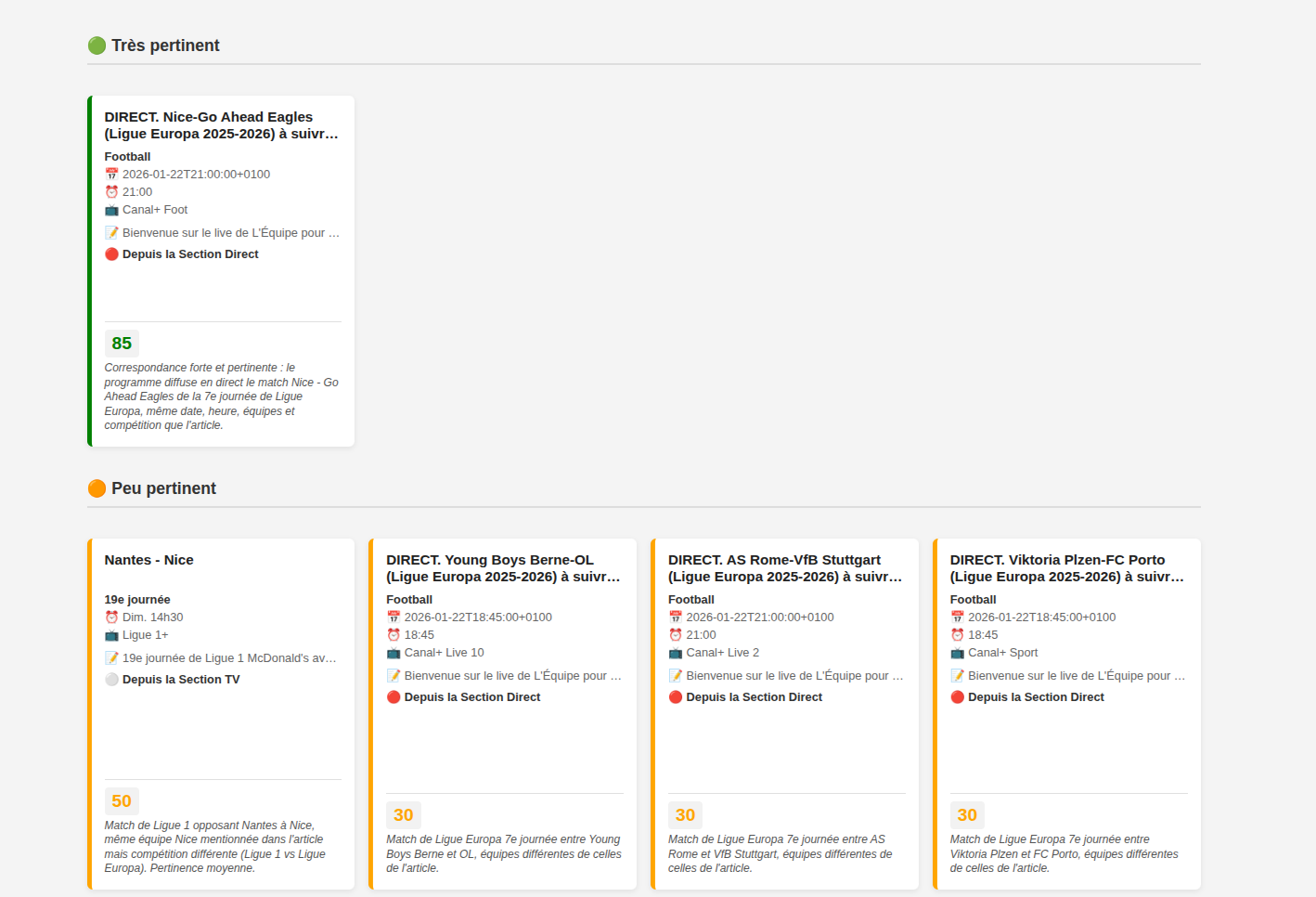This screenshot has width=1316, height=897.
Task: Select the Très pertinent section heading
Action: click(165, 45)
